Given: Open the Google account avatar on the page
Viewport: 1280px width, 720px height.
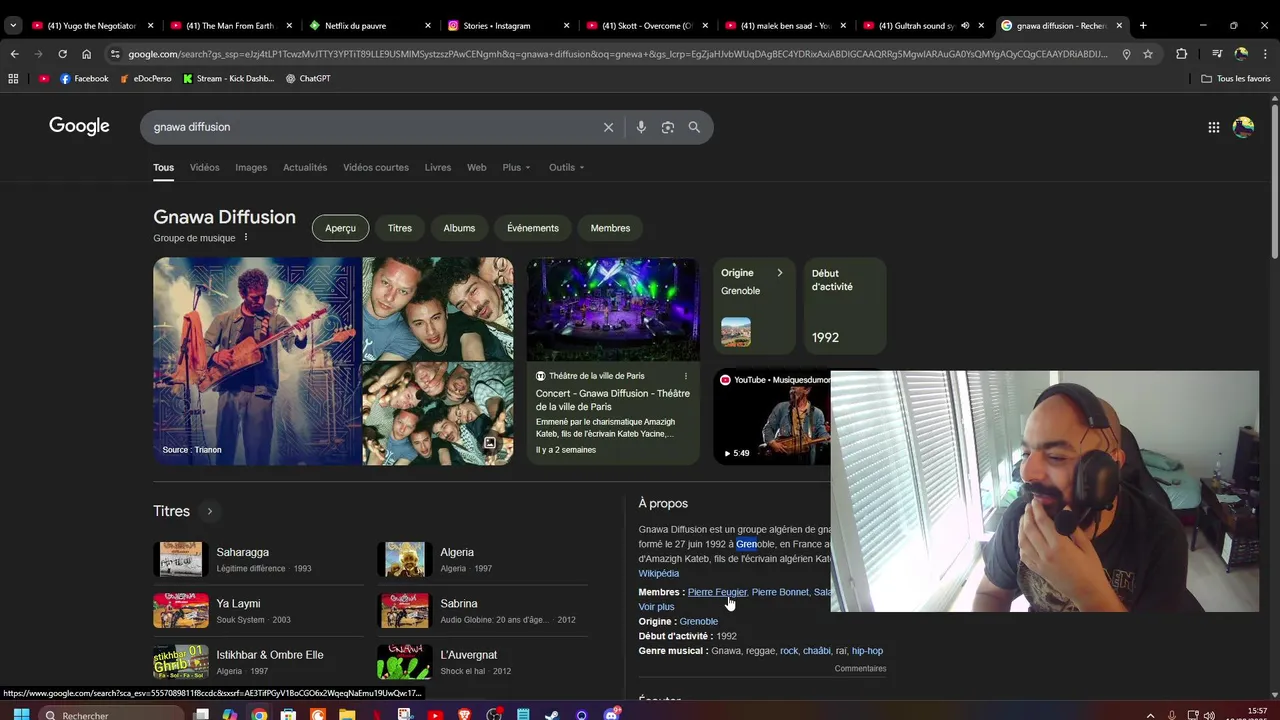Looking at the screenshot, I should pos(1243,127).
